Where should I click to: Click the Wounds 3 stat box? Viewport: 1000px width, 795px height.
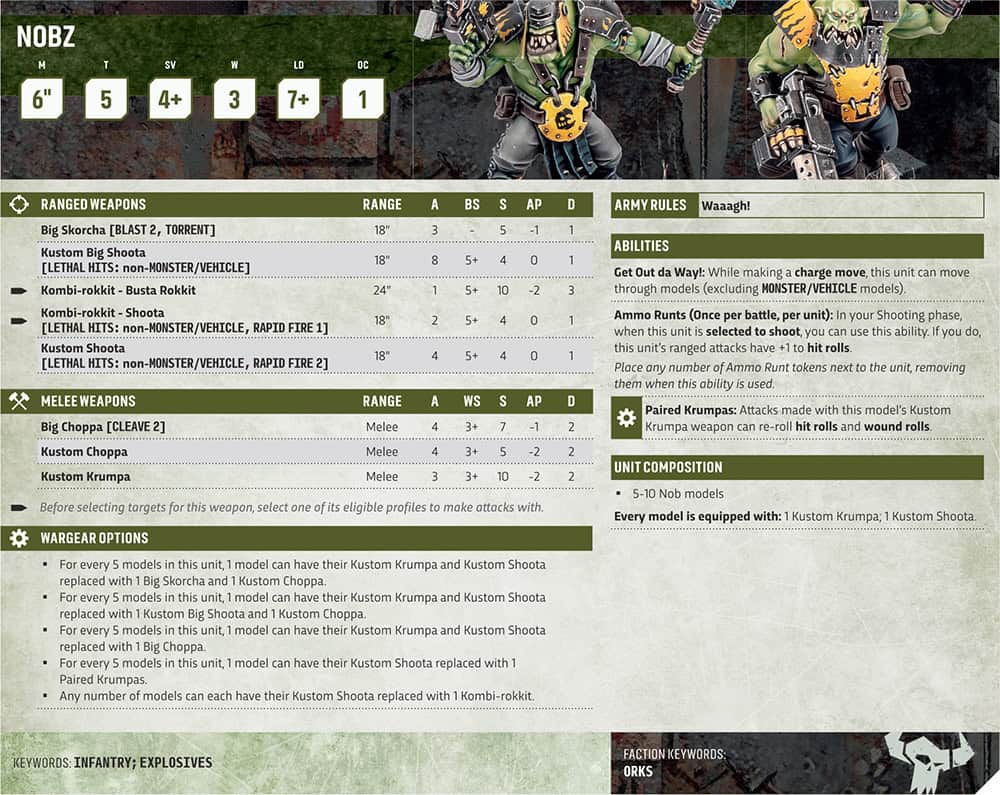tap(235, 98)
